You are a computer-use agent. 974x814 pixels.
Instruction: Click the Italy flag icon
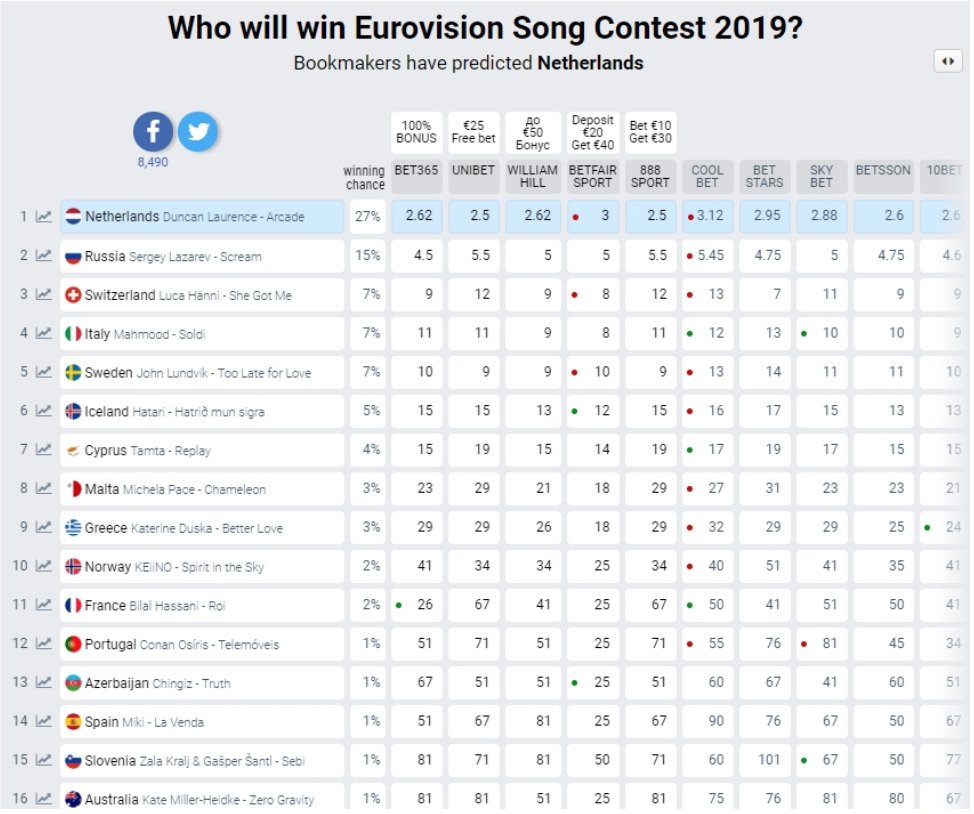click(x=72, y=334)
